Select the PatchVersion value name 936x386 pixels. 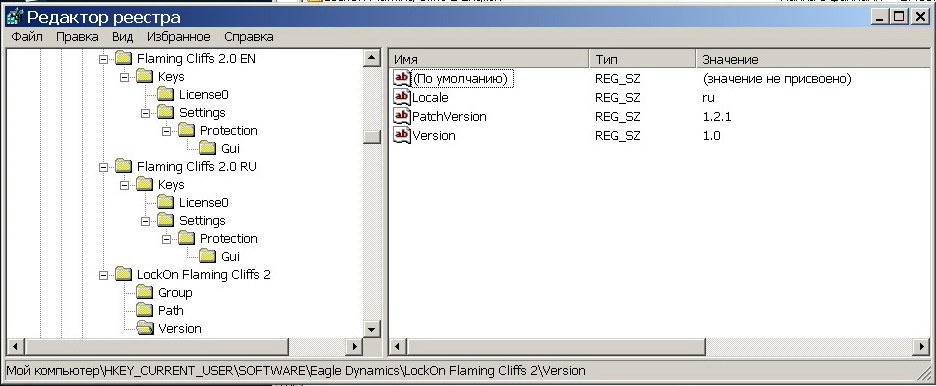[449, 117]
